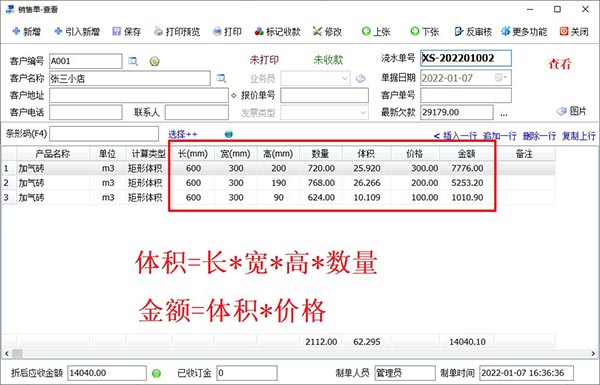Focus the 客户编号 field with A001

86,61
